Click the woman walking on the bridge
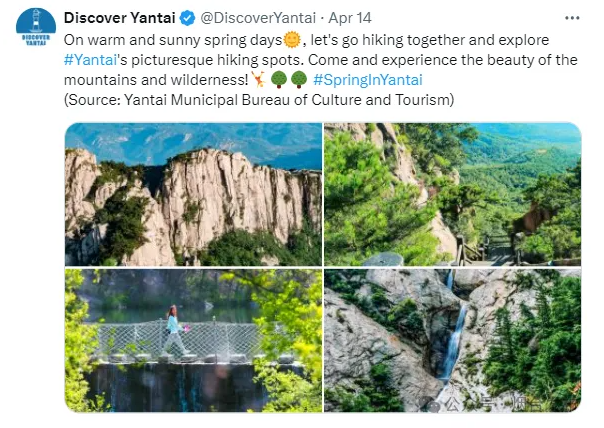The height and width of the screenshot is (428, 604). click(x=172, y=330)
